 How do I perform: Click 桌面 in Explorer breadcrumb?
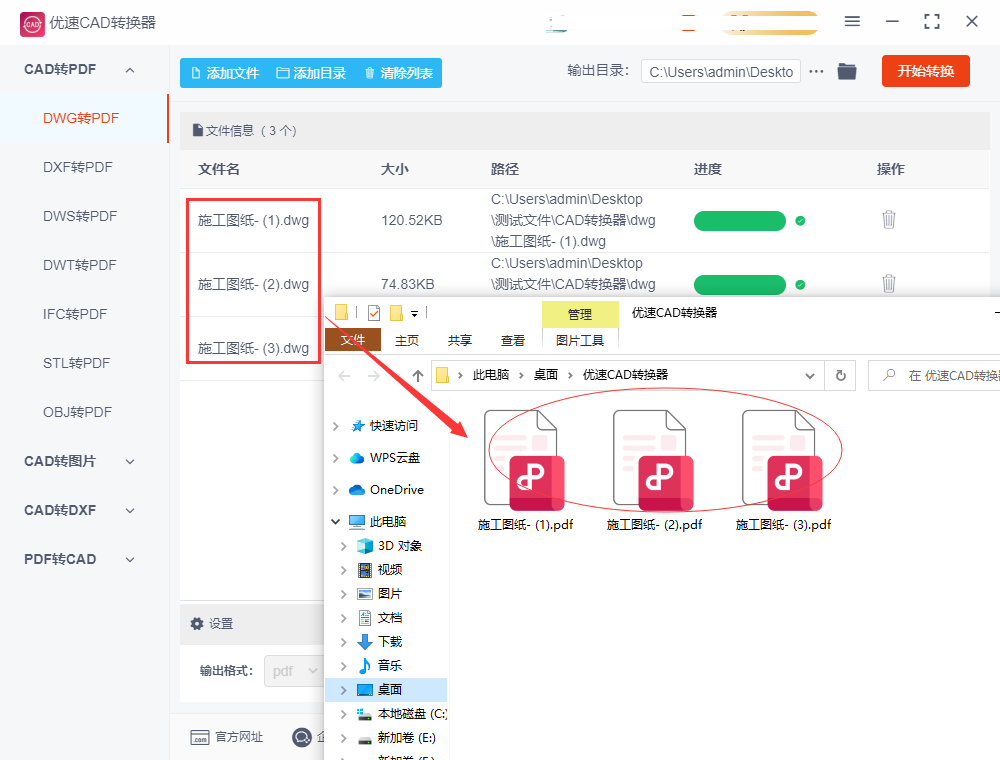[545, 375]
